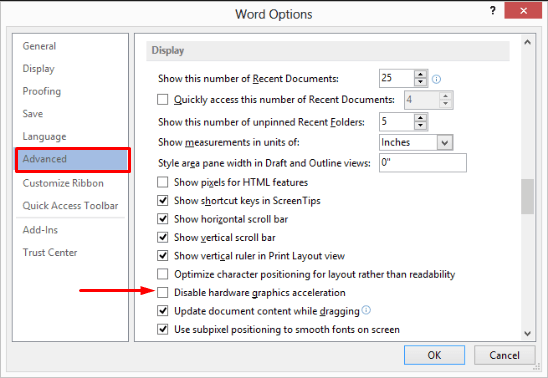Open the Save options category
This screenshot has width=548, height=378.
point(33,114)
